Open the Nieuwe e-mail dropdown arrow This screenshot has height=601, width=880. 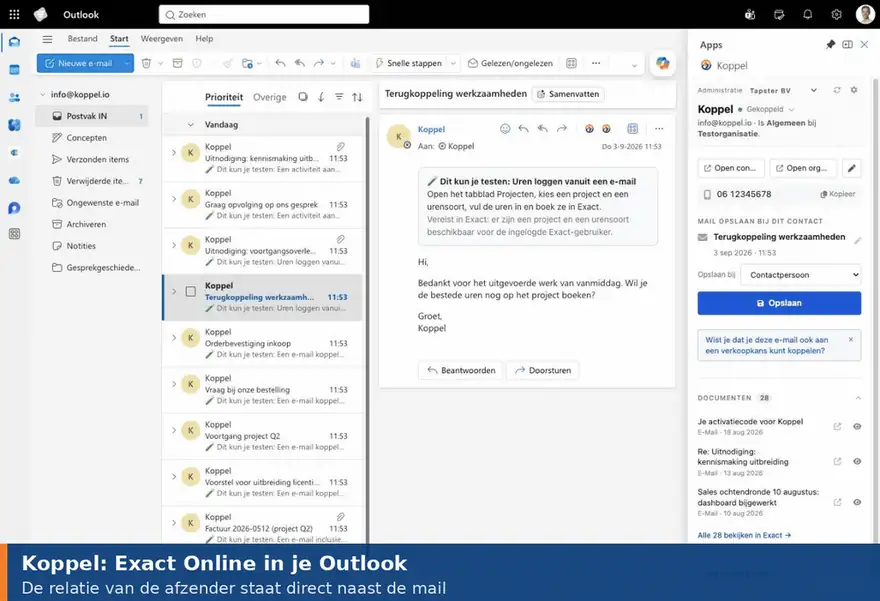(127, 63)
